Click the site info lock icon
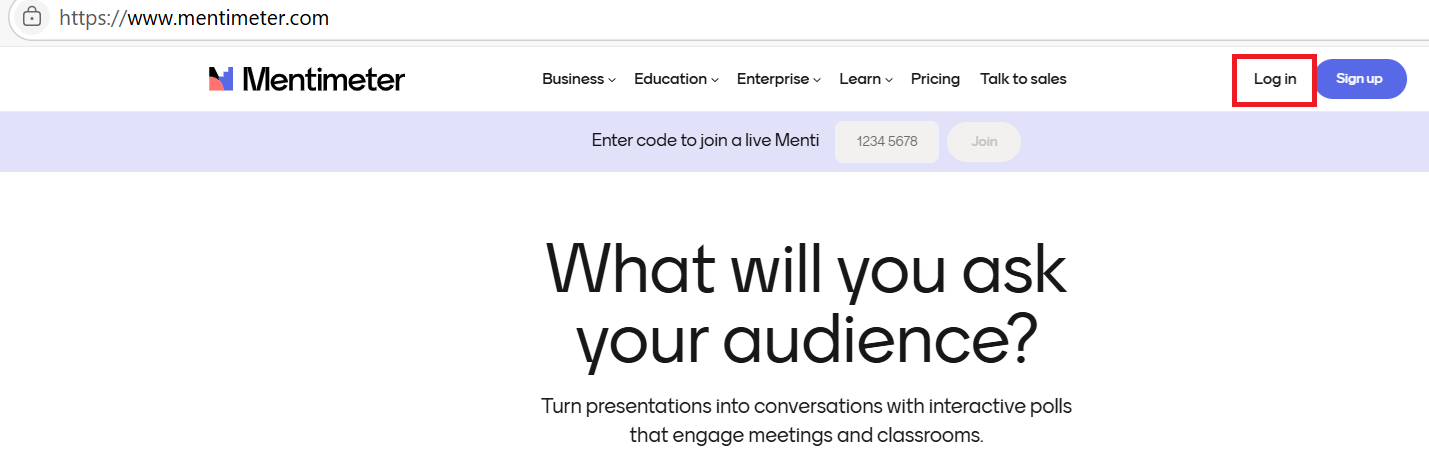1429x453 pixels. pyautogui.click(x=32, y=17)
